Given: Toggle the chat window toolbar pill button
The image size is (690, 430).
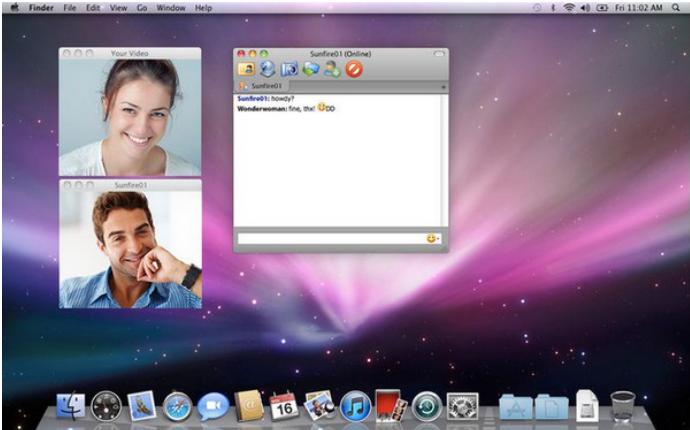Looking at the screenshot, I should (x=439, y=53).
